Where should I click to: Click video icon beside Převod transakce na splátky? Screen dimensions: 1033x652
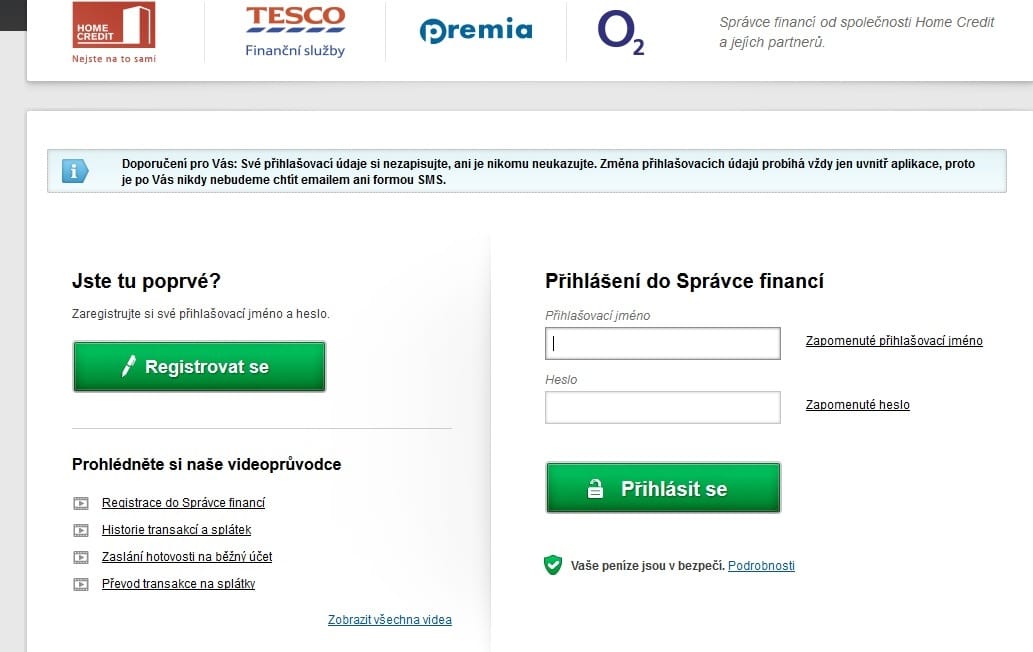(x=80, y=584)
